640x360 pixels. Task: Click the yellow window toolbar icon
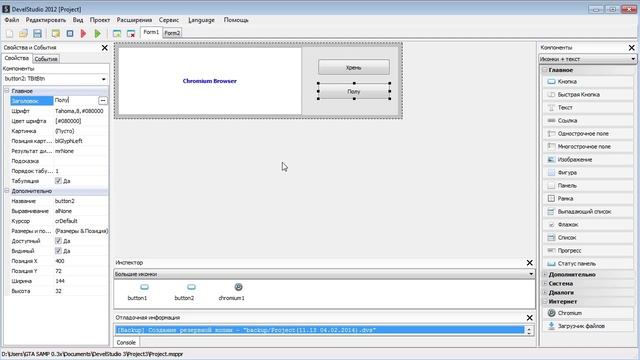[56, 33]
